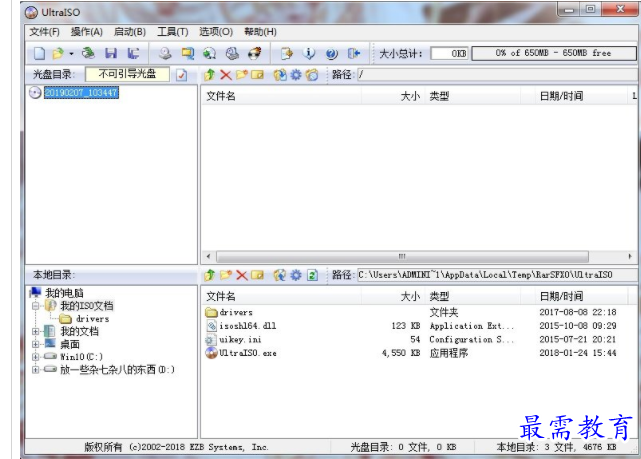Screen dimensions: 641x459
Task: Open the blue info bubble icon
Action: click(x=309, y=54)
